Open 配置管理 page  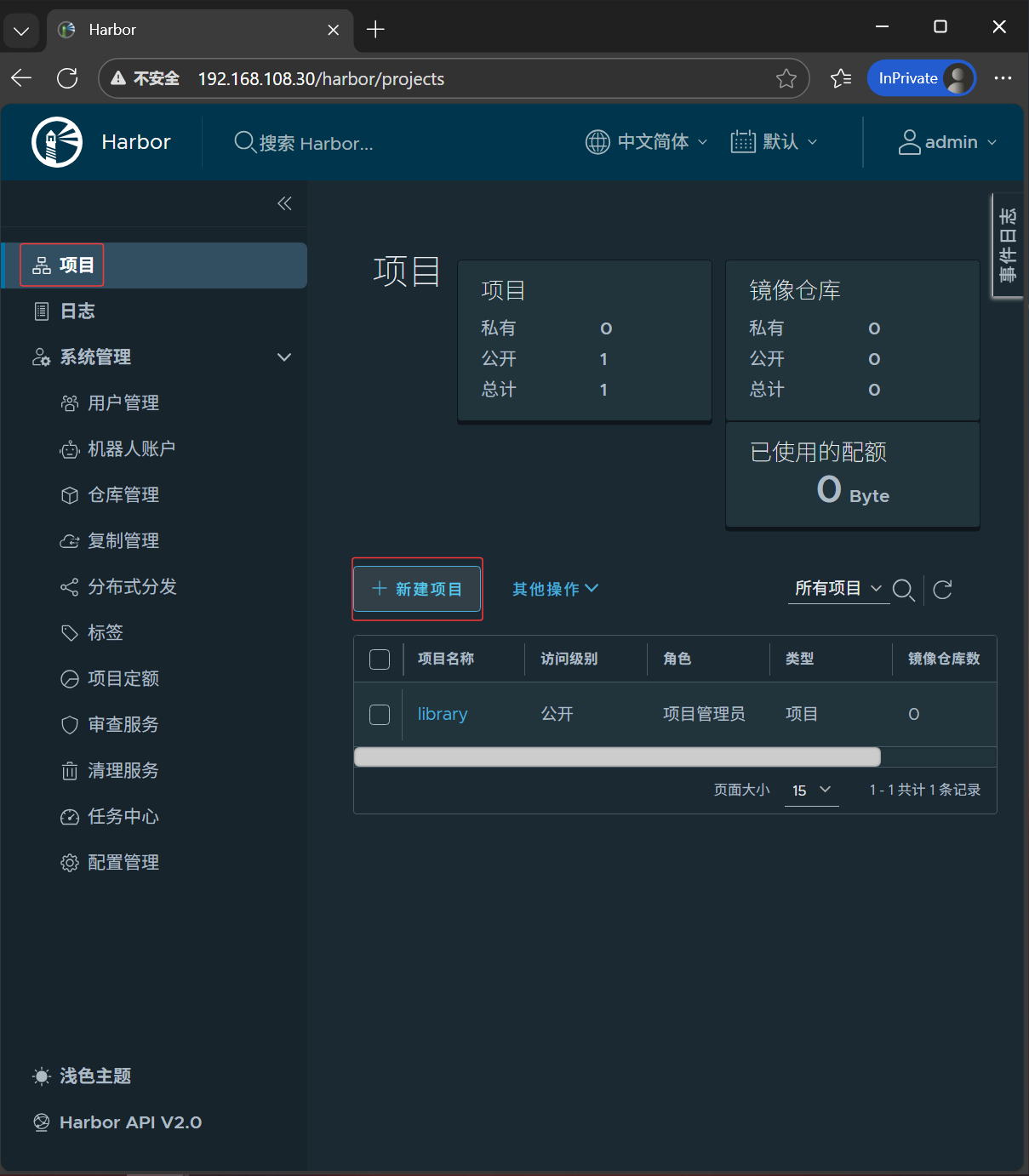coord(123,863)
